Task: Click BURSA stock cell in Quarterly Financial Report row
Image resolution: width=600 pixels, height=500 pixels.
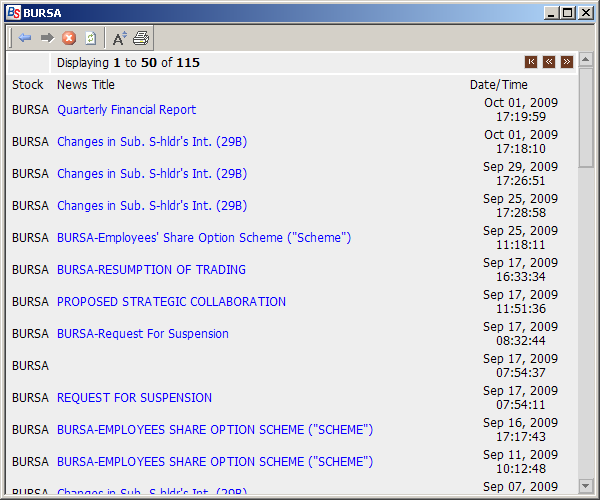Action: (30, 110)
